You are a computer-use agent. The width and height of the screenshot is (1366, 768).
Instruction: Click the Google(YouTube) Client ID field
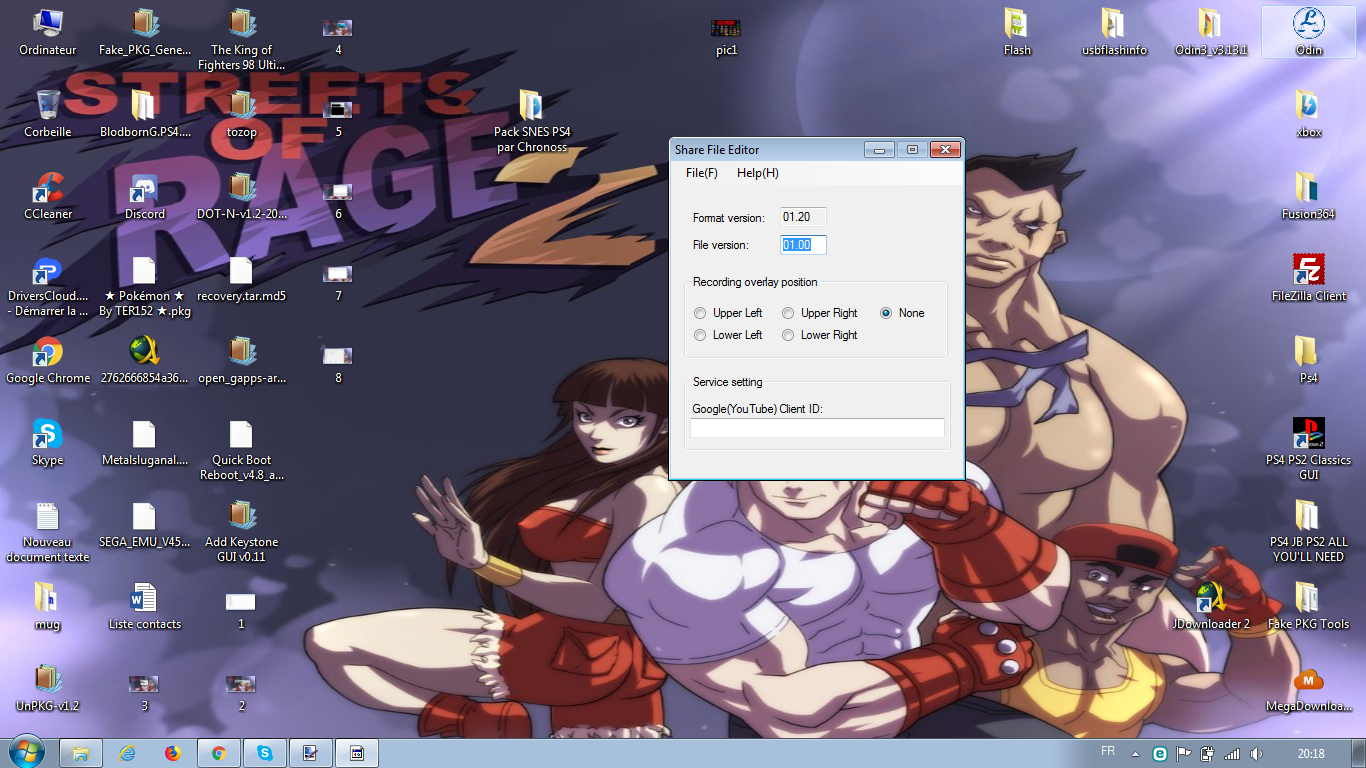(x=817, y=428)
